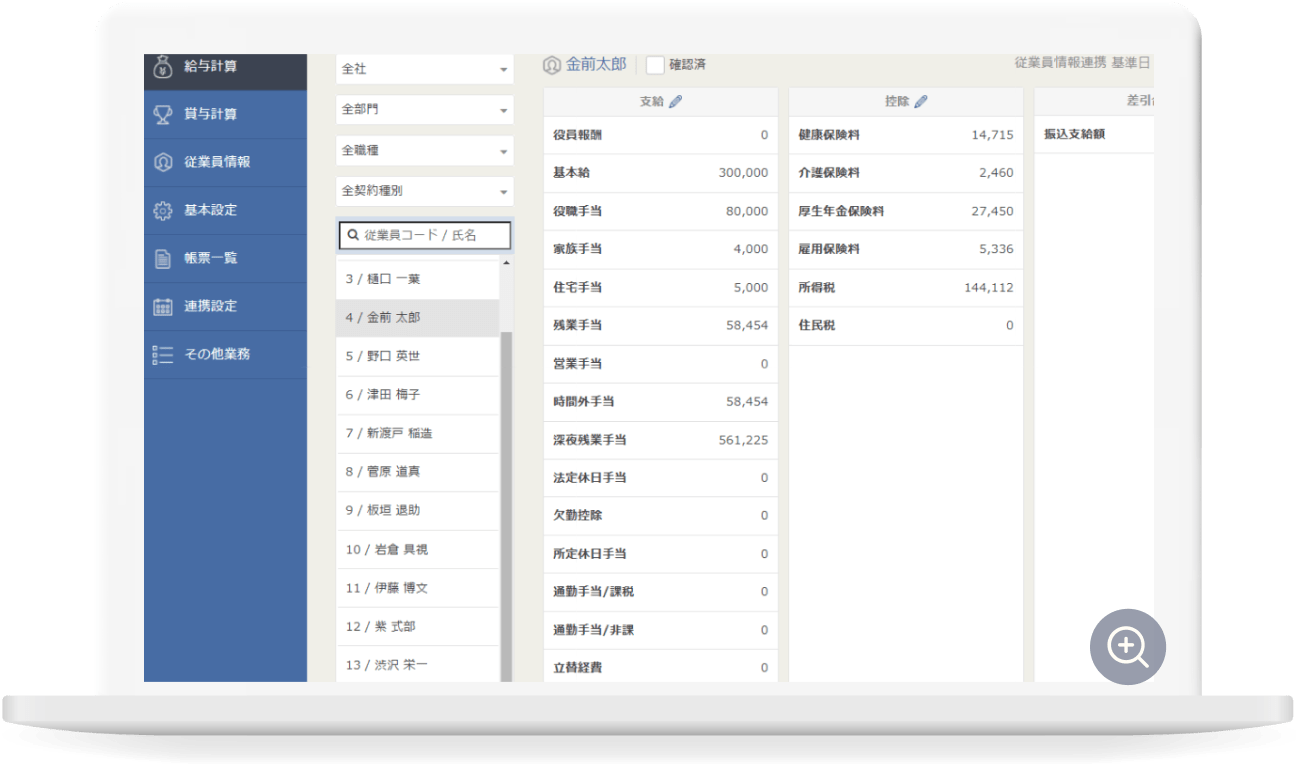This screenshot has height=764, width=1296.
Task: Click the 給与計算 money bag icon
Action: 163,67
